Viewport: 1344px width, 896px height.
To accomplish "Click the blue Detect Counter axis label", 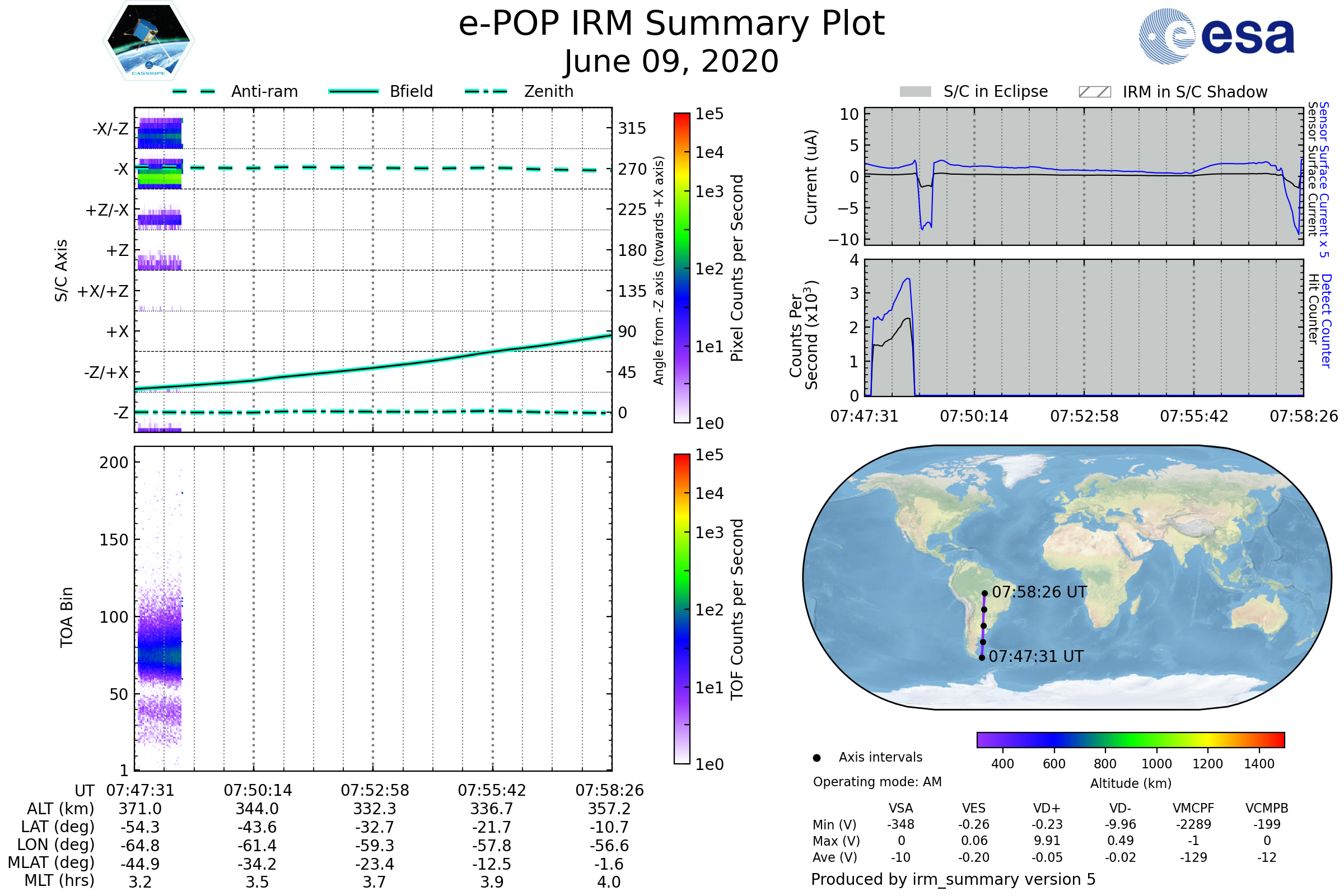I will click(1326, 320).
